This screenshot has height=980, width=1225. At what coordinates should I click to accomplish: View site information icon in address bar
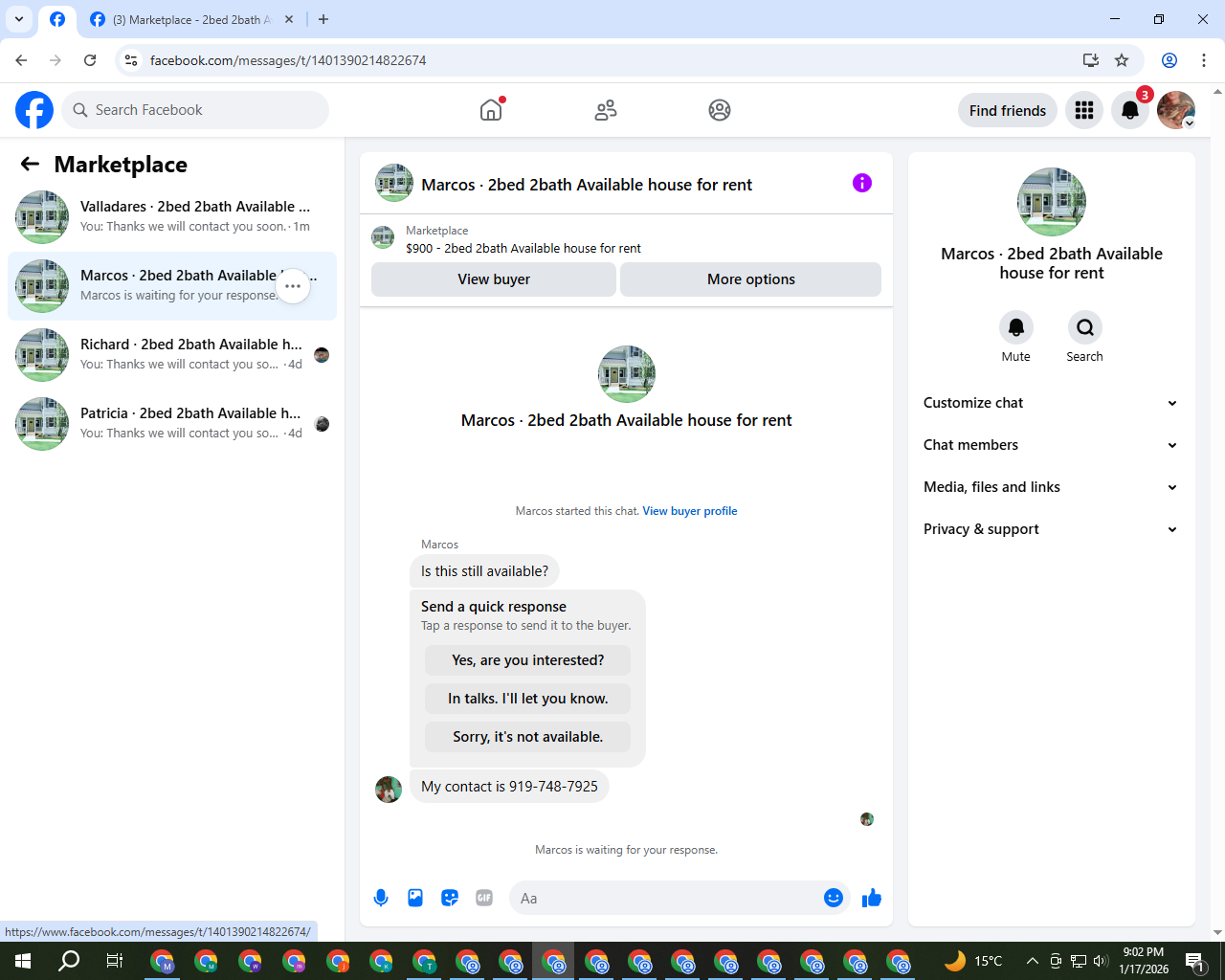131,60
